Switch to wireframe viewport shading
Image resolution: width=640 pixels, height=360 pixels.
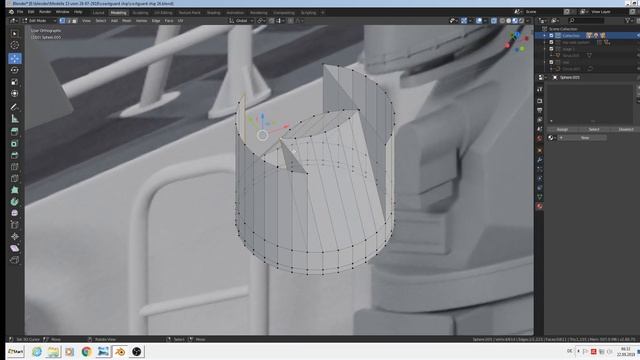point(502,20)
